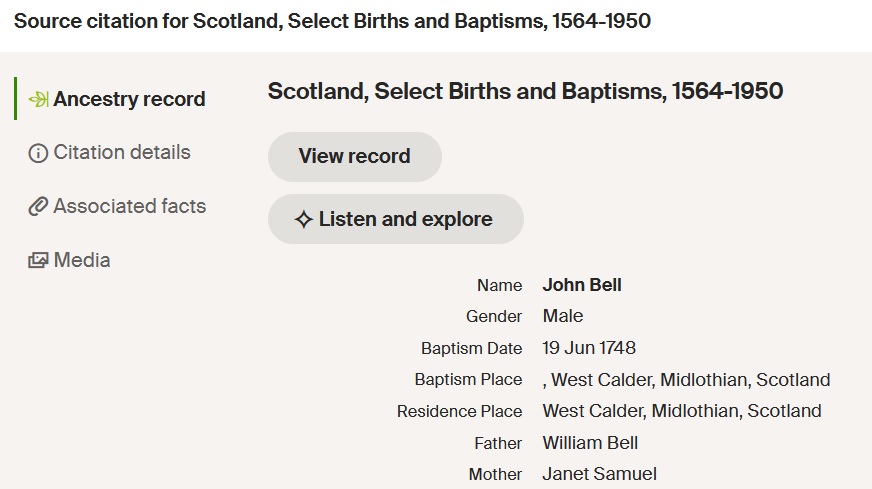872x489 pixels.
Task: Click the View record button
Action: coord(355,156)
